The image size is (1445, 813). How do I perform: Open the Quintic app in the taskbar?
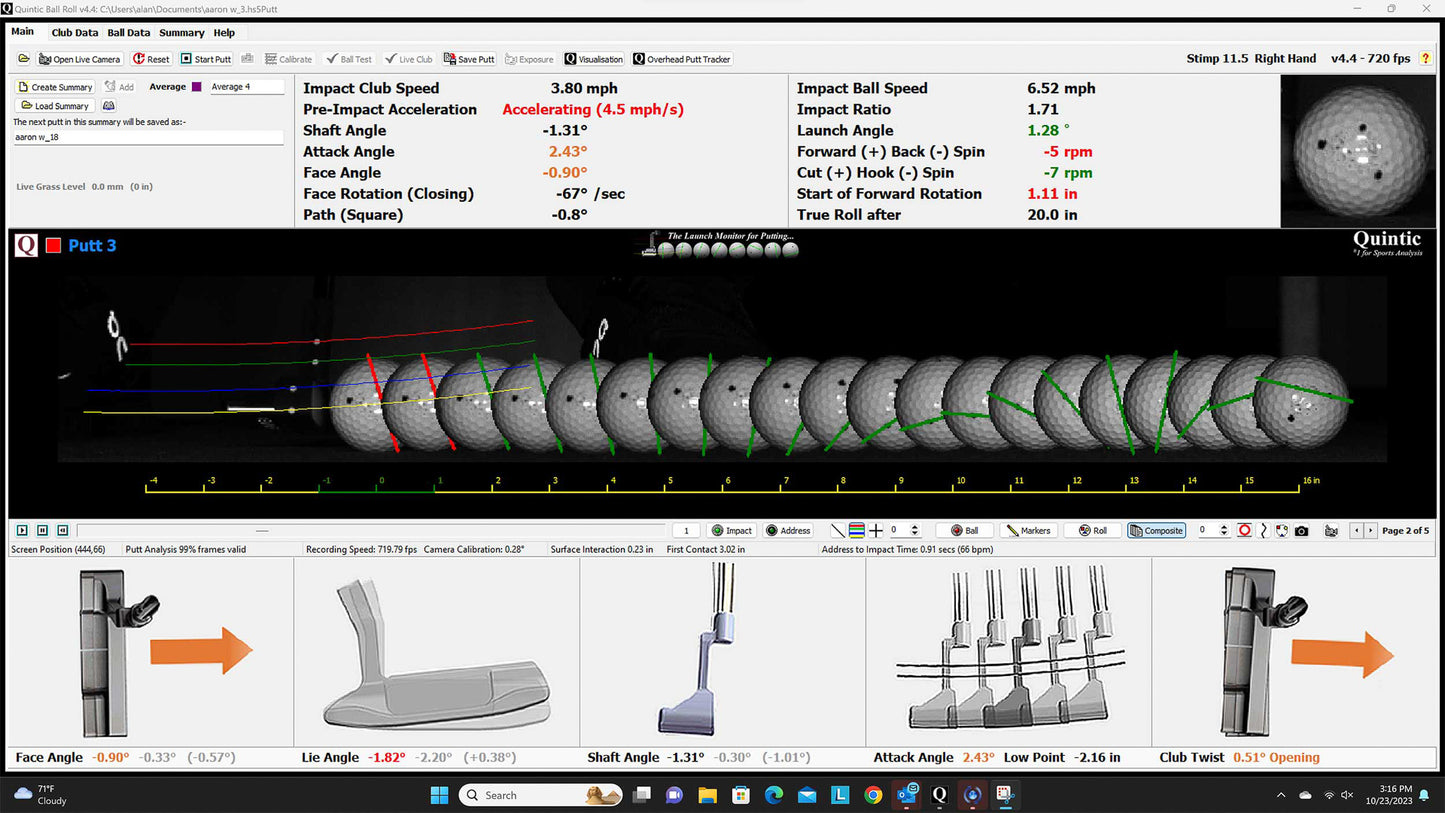coord(939,795)
